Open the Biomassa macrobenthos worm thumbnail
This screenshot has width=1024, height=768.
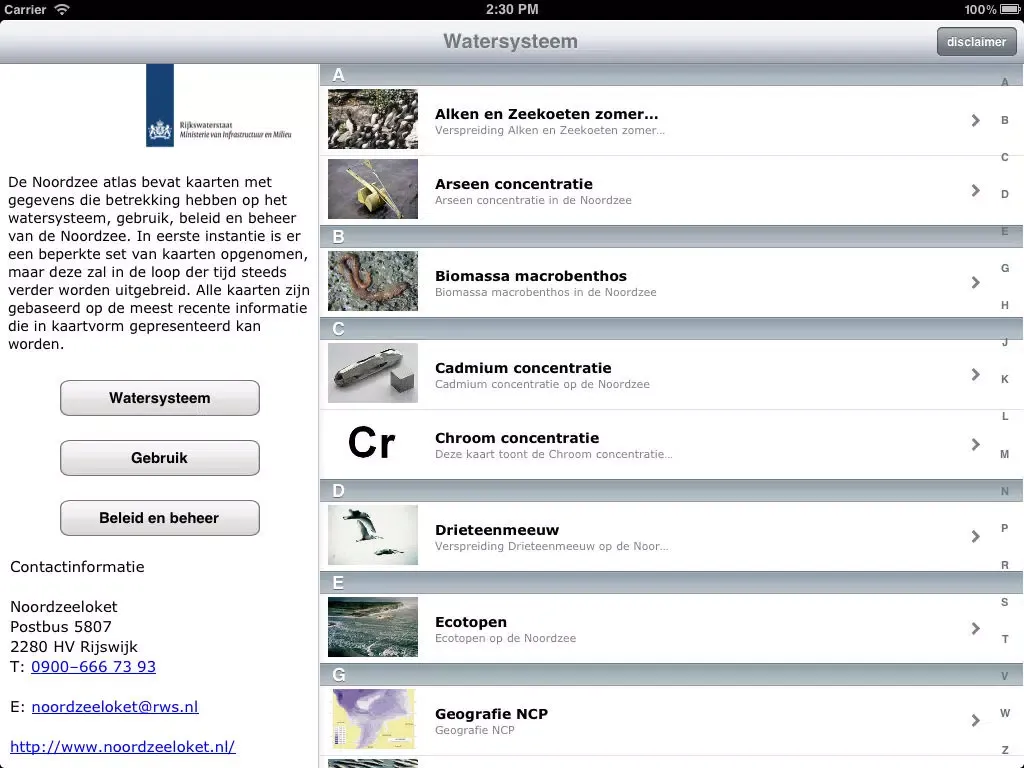pyautogui.click(x=373, y=281)
